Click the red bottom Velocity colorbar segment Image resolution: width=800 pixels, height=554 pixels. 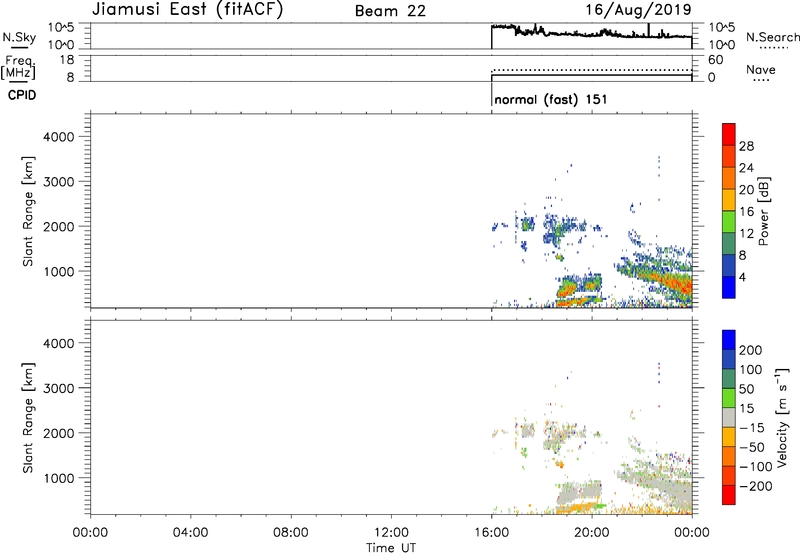[x=729, y=495]
